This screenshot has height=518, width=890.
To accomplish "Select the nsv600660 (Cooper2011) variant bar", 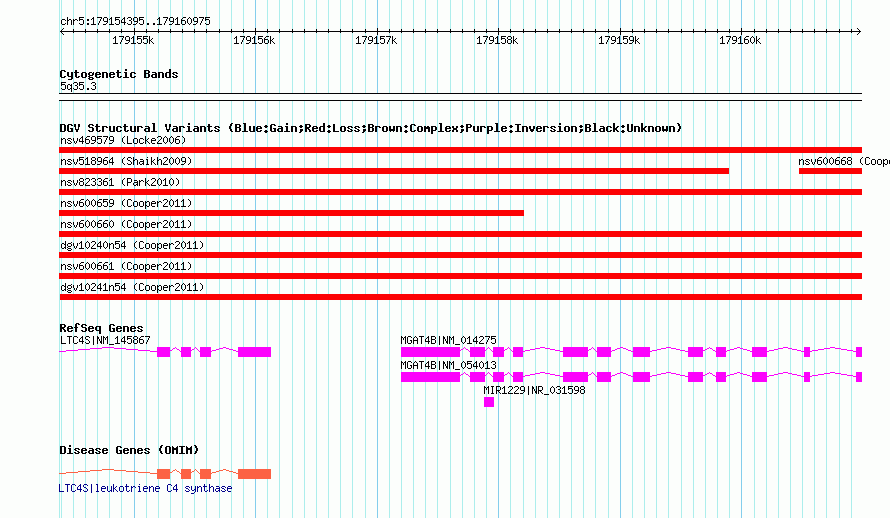I will tap(460, 234).
